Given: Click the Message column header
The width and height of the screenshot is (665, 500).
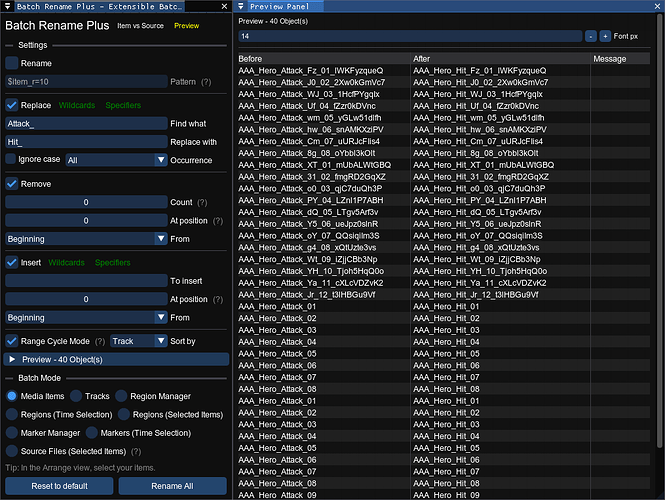Looking at the screenshot, I should [620, 59].
